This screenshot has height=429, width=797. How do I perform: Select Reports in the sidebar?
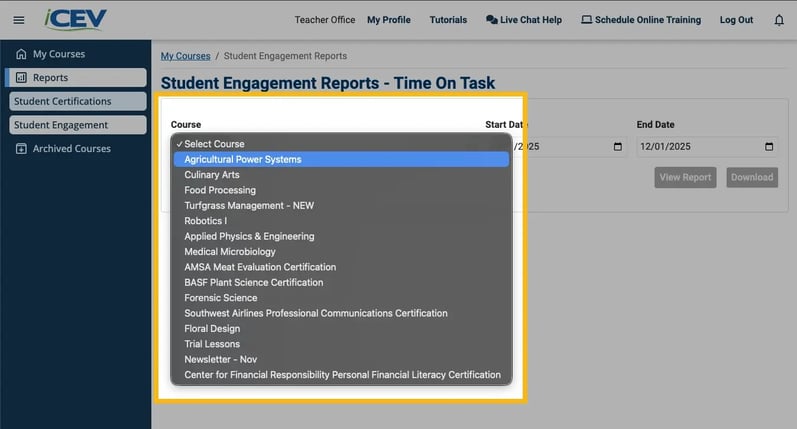(76, 77)
